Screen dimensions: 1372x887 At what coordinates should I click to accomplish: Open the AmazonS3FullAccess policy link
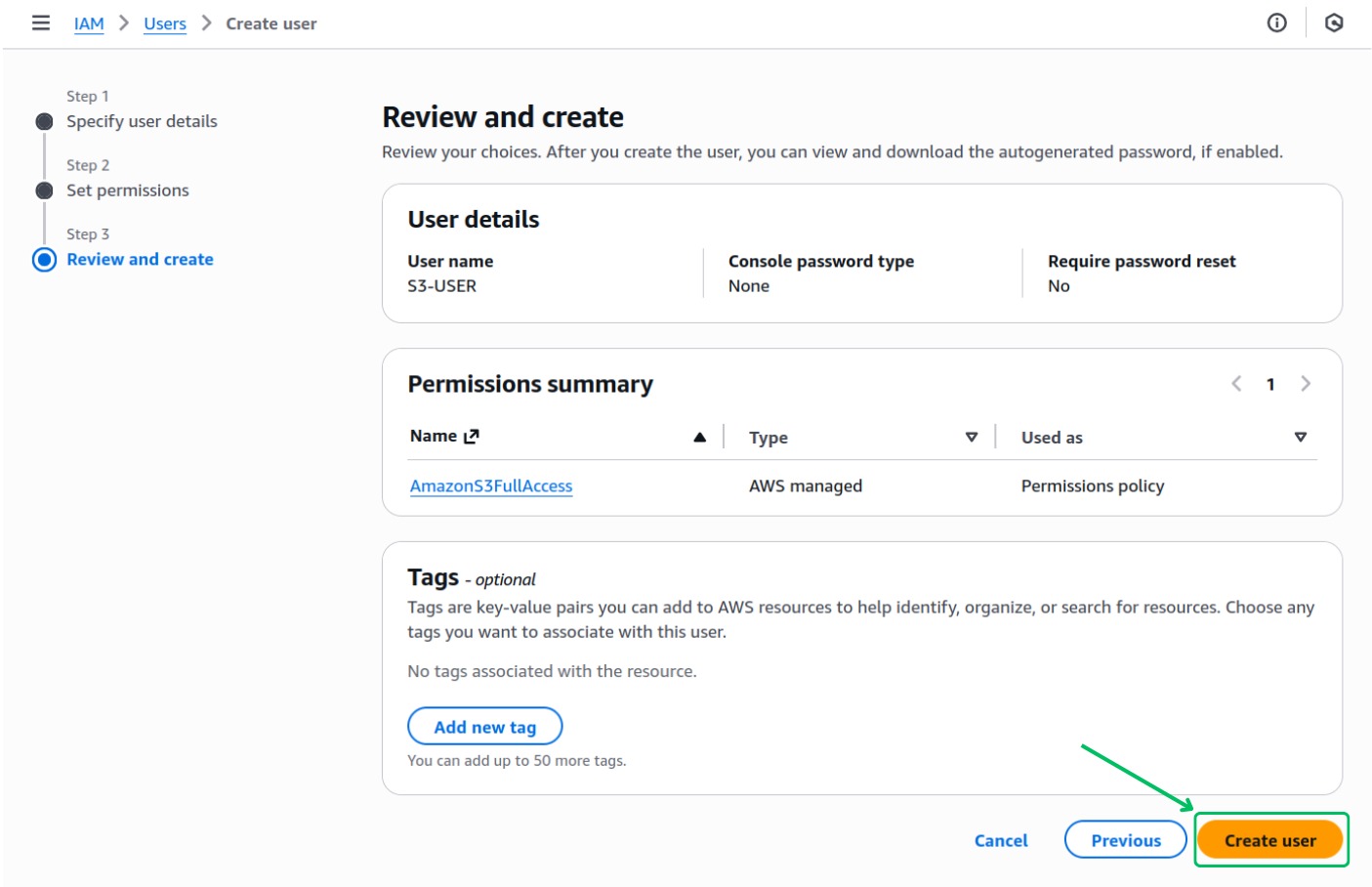[x=491, y=486]
